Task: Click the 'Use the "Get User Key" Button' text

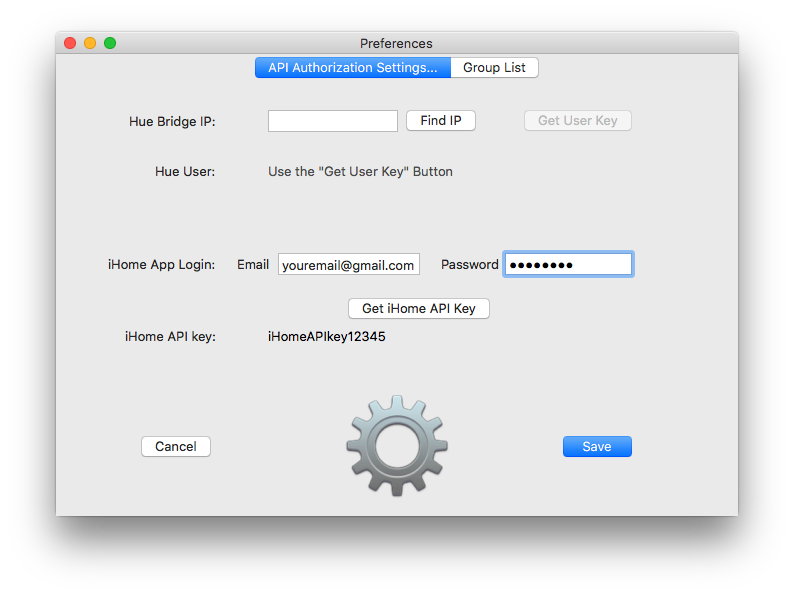Action: pyautogui.click(x=360, y=172)
